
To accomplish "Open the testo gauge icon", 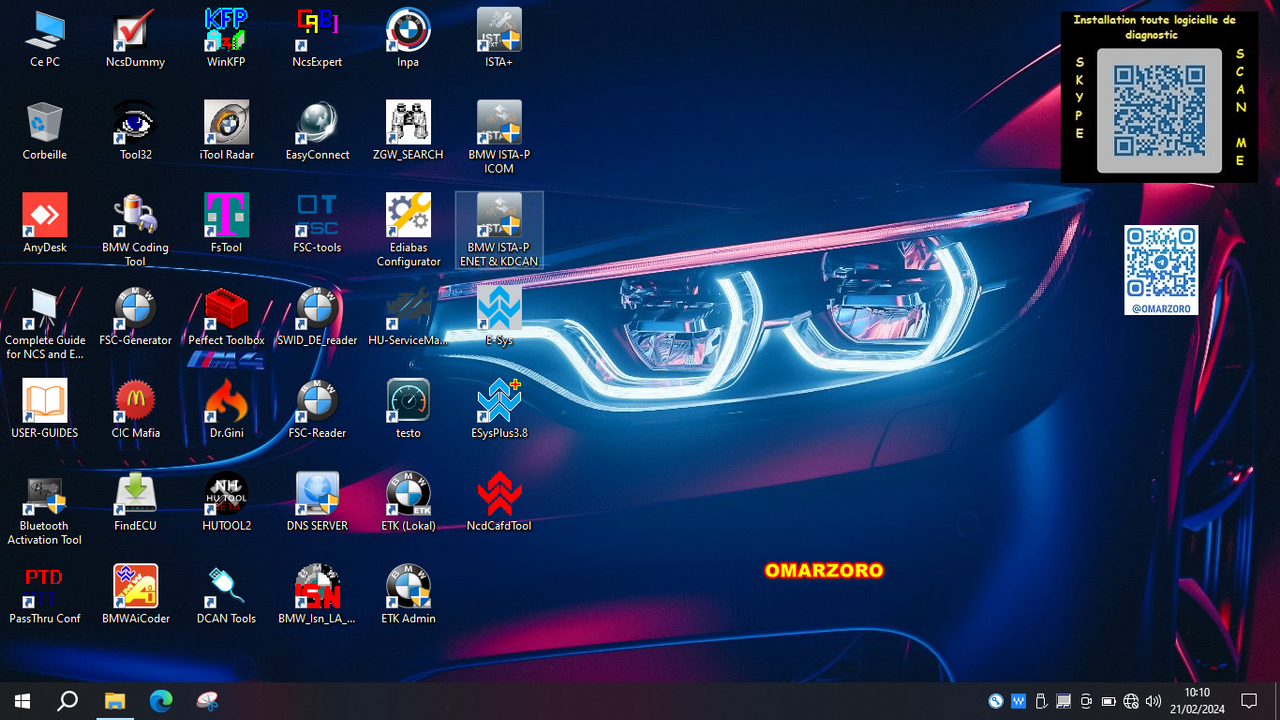I will 408,410.
